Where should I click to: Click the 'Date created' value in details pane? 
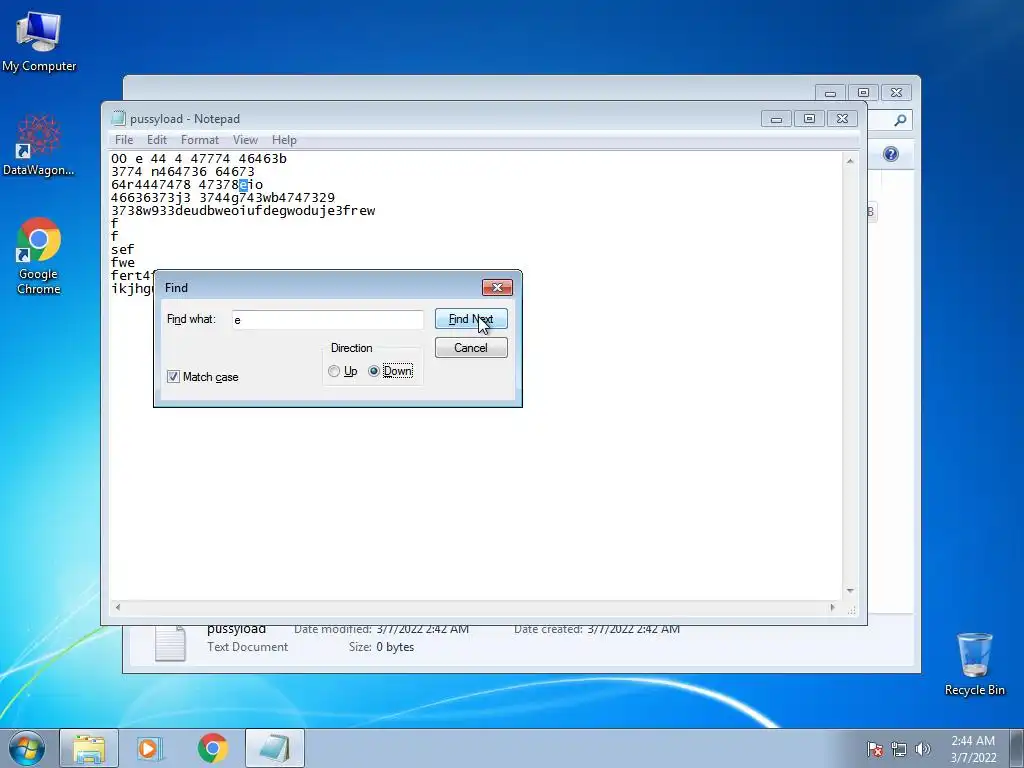click(x=633, y=630)
